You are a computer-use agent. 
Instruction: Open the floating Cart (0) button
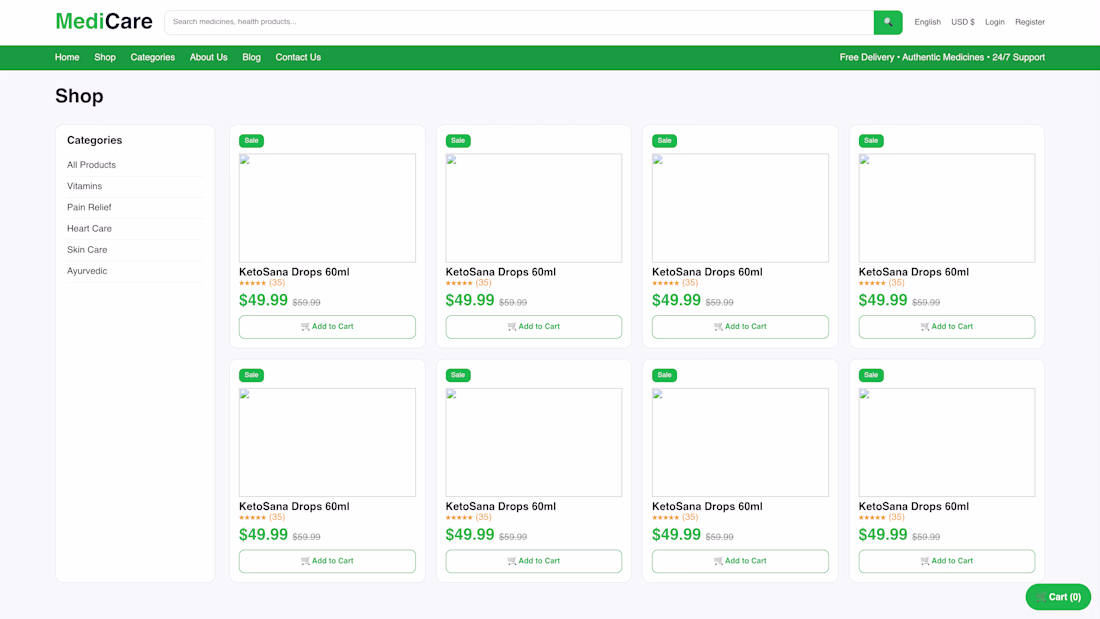(1058, 597)
